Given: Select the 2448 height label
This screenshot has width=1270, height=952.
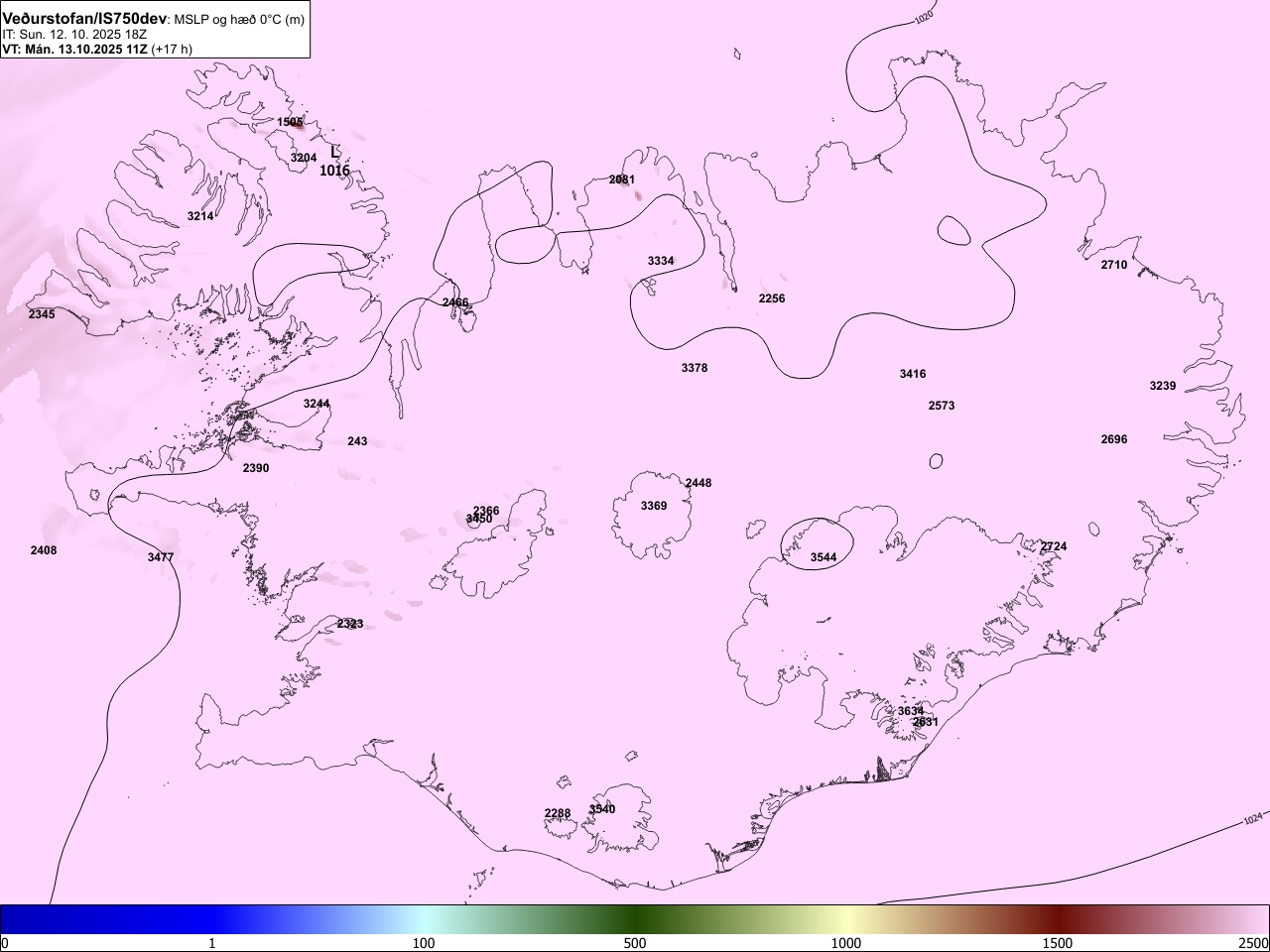Looking at the screenshot, I should click(698, 483).
